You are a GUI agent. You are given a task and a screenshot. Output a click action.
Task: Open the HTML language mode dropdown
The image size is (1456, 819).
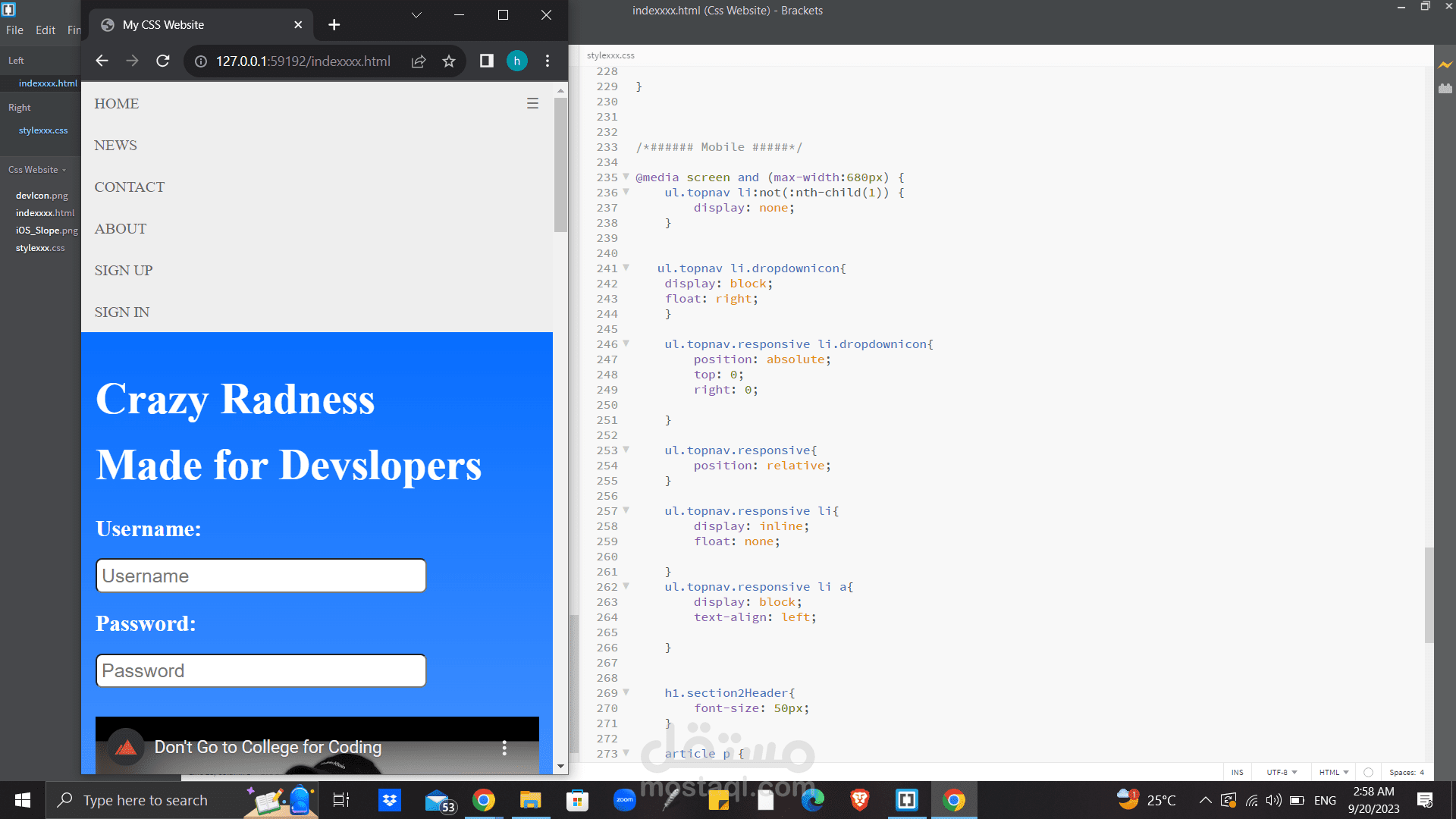pos(1333,772)
